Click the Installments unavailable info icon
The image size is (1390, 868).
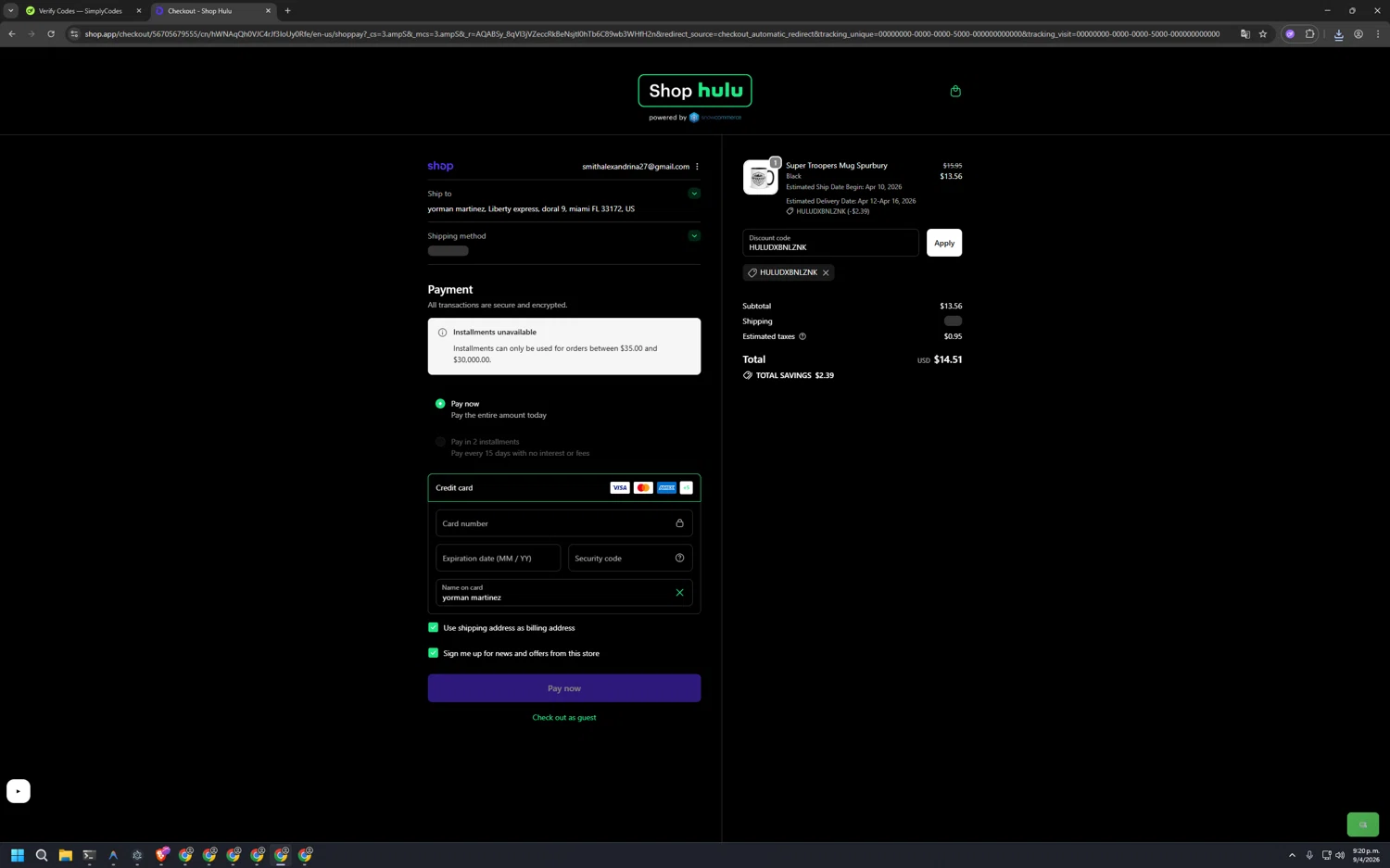pyautogui.click(x=442, y=333)
